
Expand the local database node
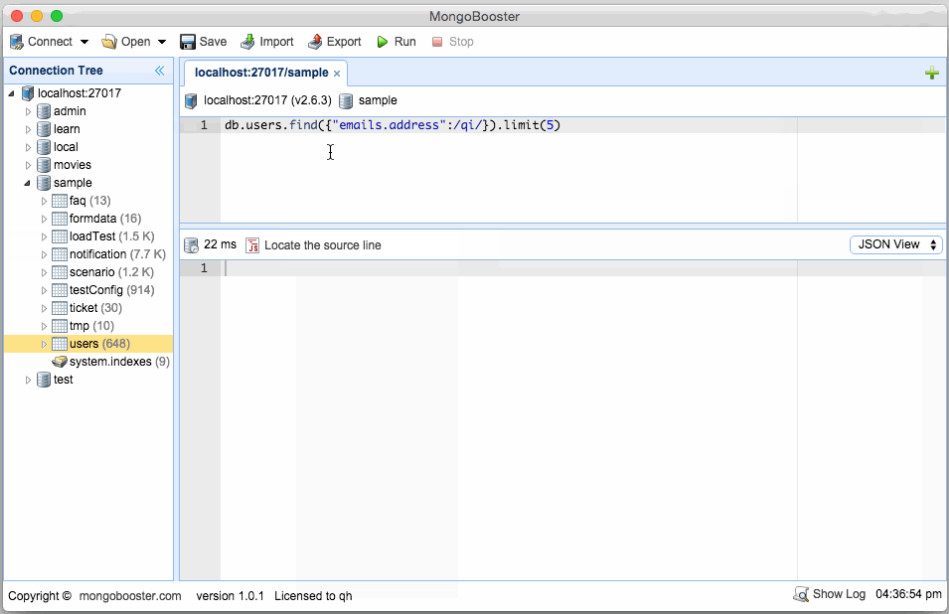click(x=28, y=147)
